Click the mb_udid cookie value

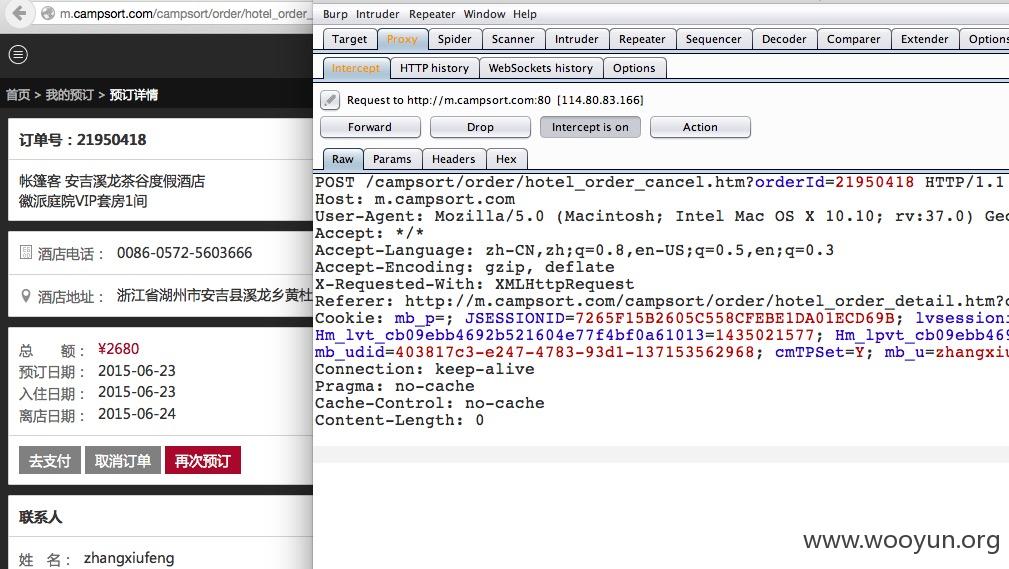[x=574, y=352]
